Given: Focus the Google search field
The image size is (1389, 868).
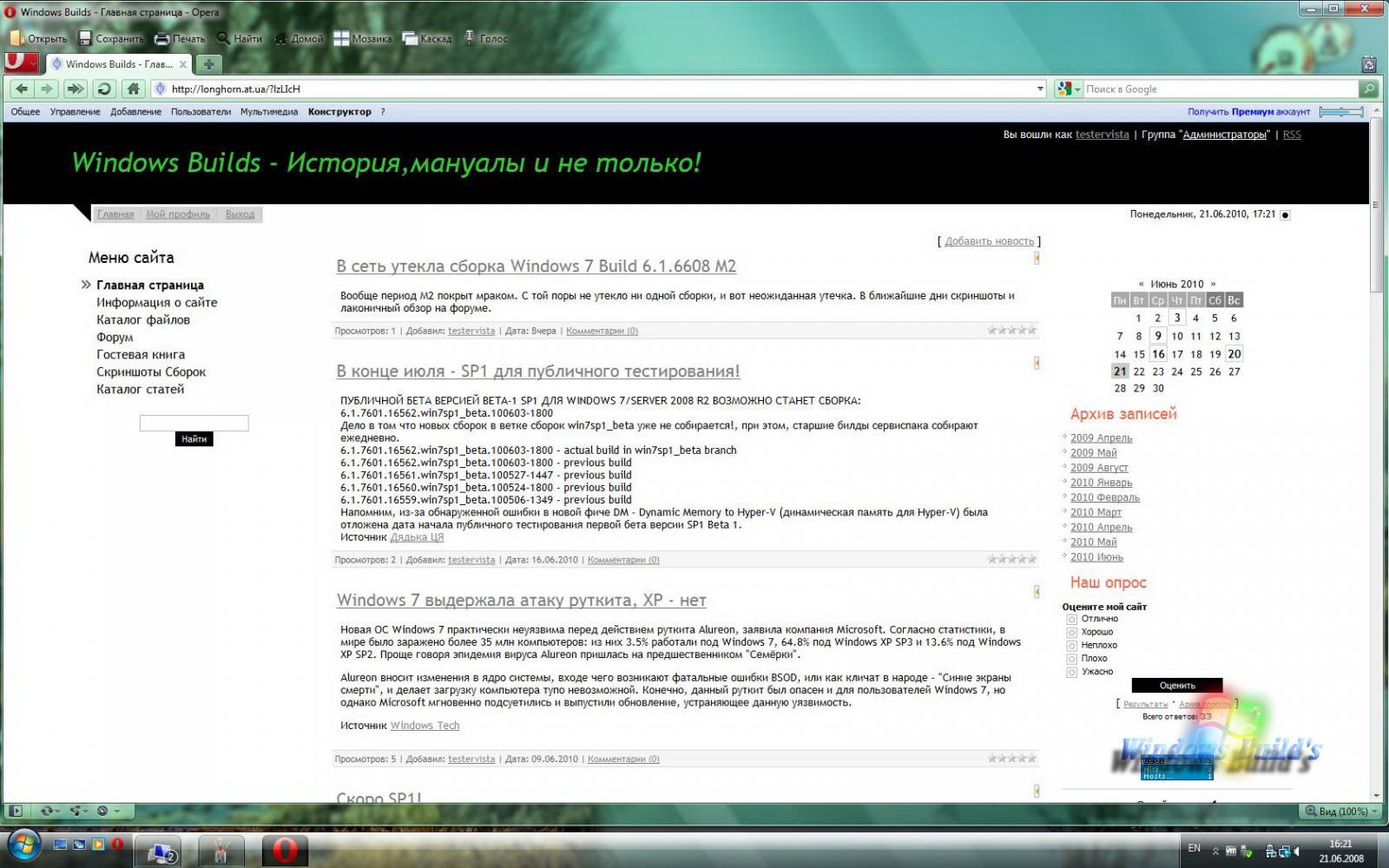Looking at the screenshot, I should [x=1220, y=89].
